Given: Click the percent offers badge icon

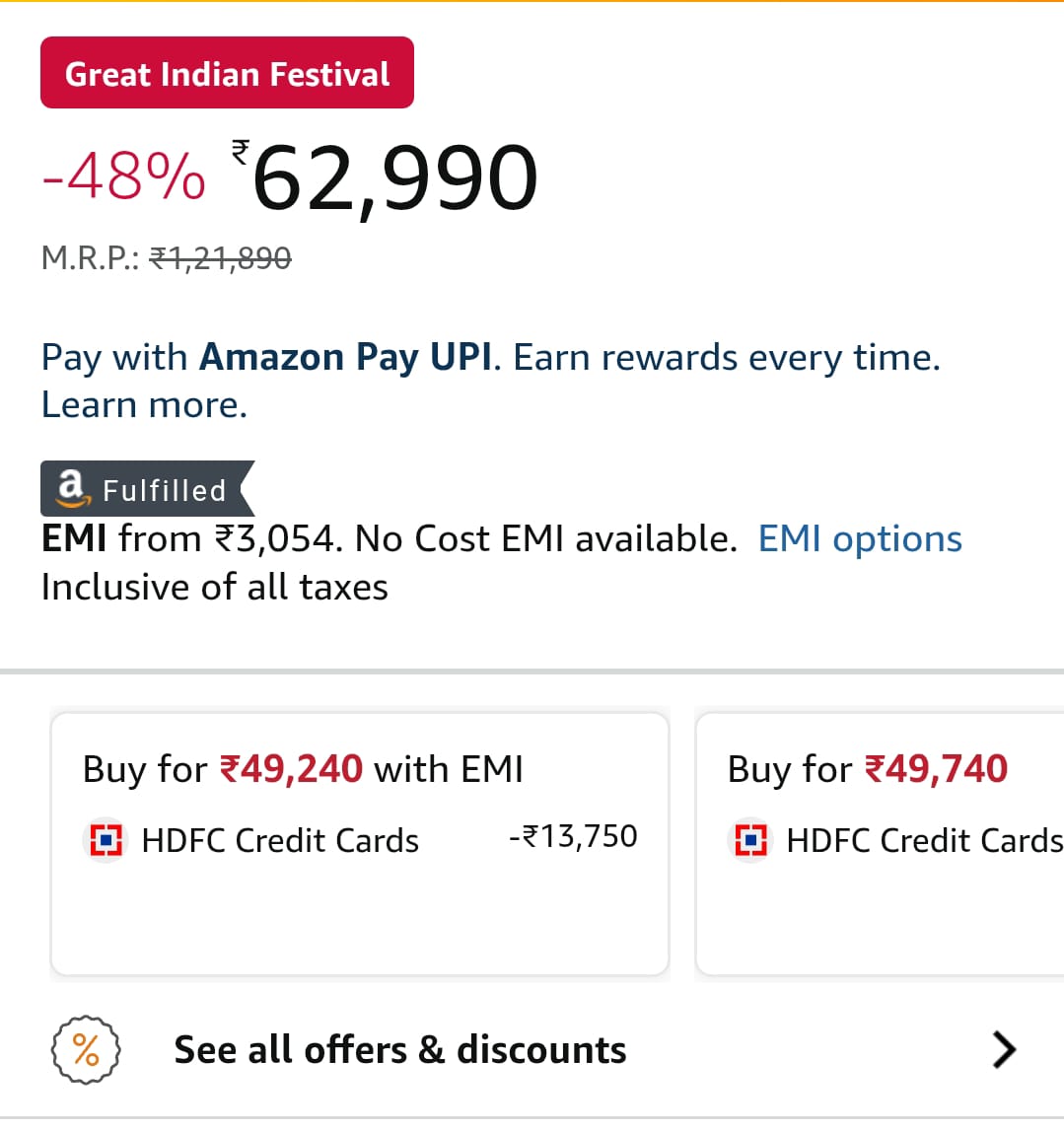Looking at the screenshot, I should pos(86,1050).
